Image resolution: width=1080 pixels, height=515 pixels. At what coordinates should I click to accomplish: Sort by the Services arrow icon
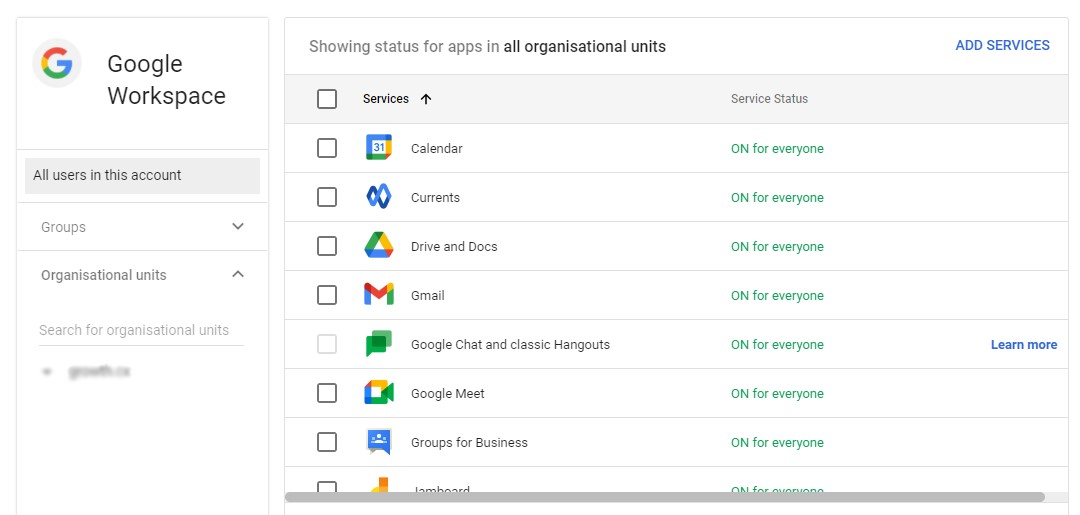(426, 99)
